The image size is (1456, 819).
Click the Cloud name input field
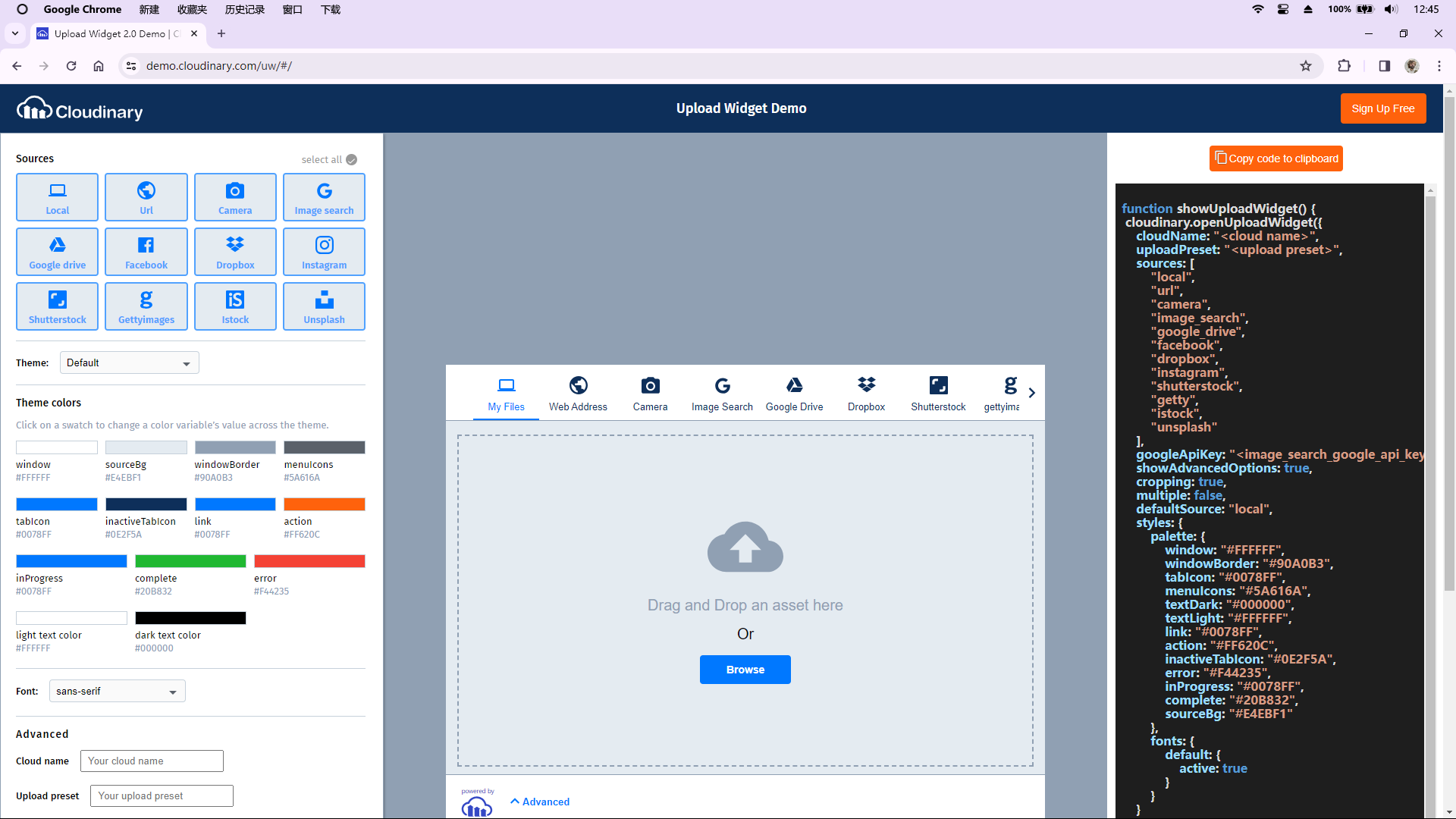click(x=151, y=761)
